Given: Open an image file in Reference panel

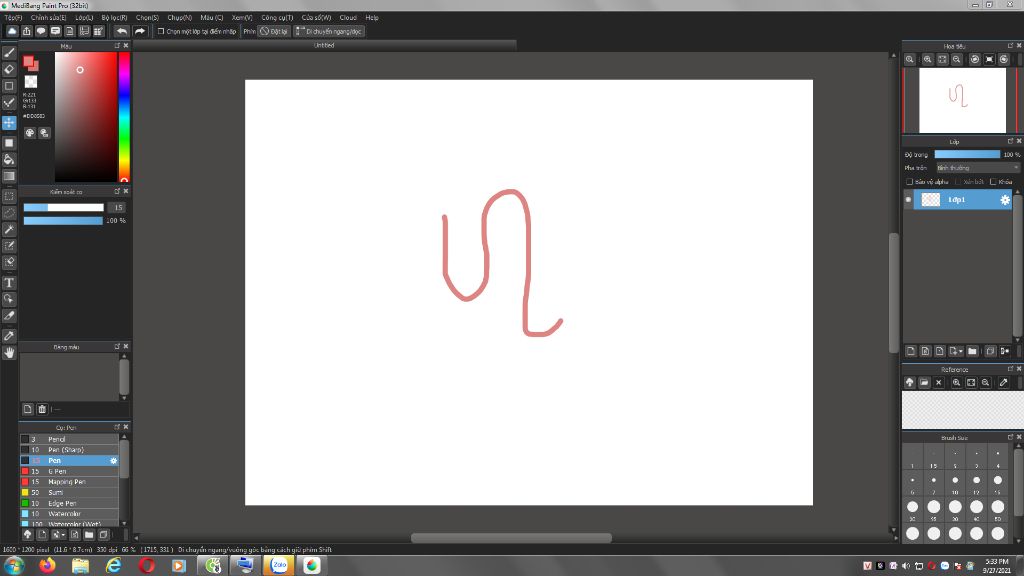Looking at the screenshot, I should pos(924,383).
